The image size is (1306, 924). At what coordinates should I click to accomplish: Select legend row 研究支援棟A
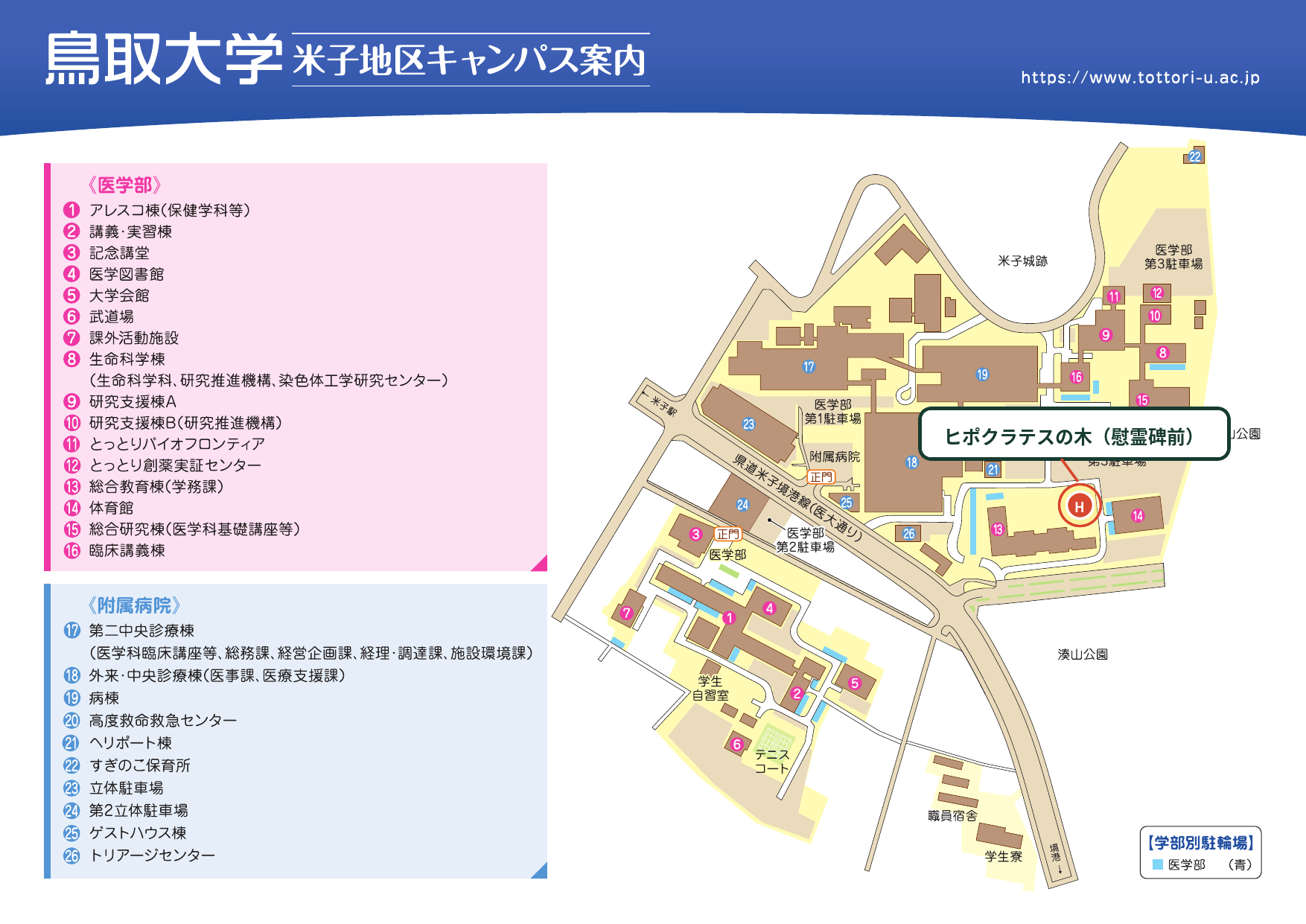tap(120, 401)
